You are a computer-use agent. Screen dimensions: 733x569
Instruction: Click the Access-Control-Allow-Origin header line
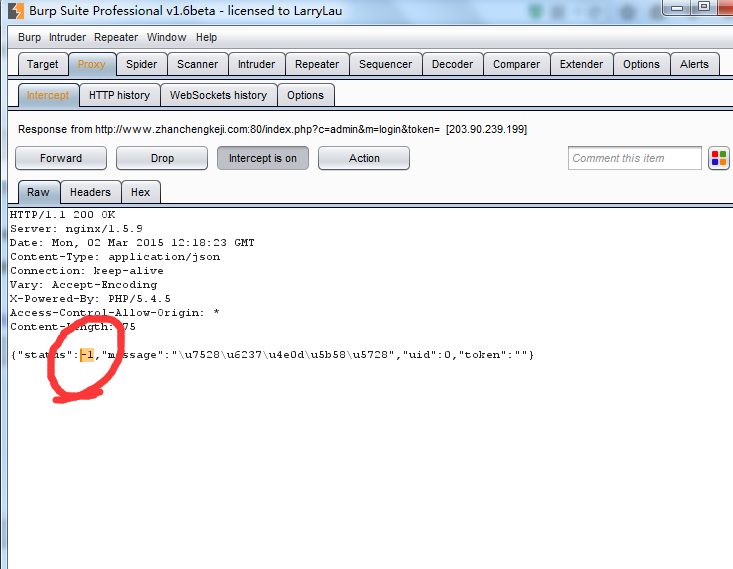tap(115, 313)
